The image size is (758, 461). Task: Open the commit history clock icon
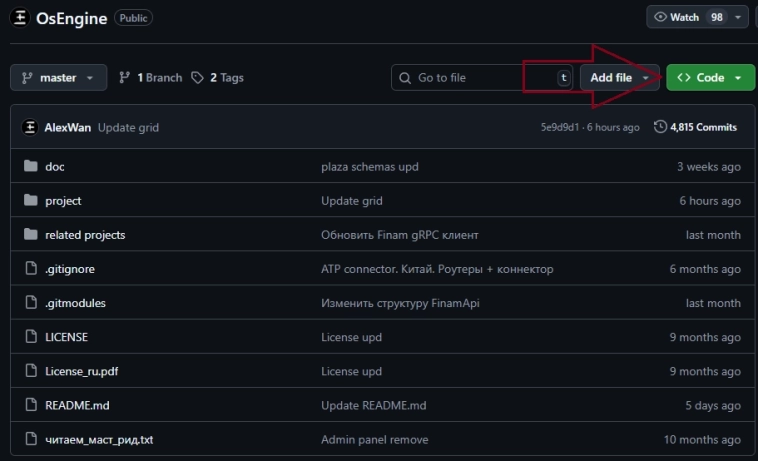660,127
